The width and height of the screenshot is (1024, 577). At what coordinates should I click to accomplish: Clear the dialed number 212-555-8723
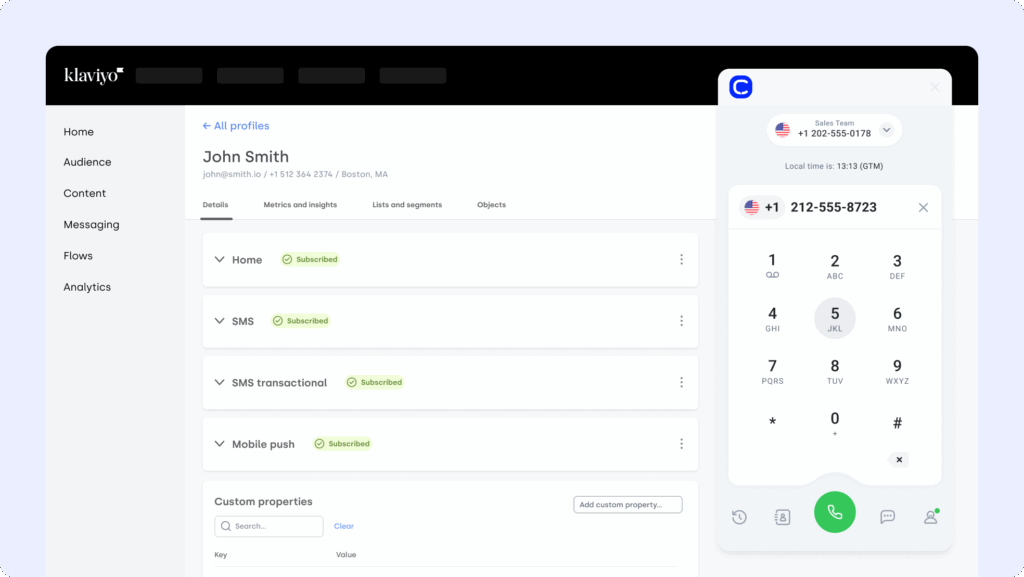click(x=923, y=208)
